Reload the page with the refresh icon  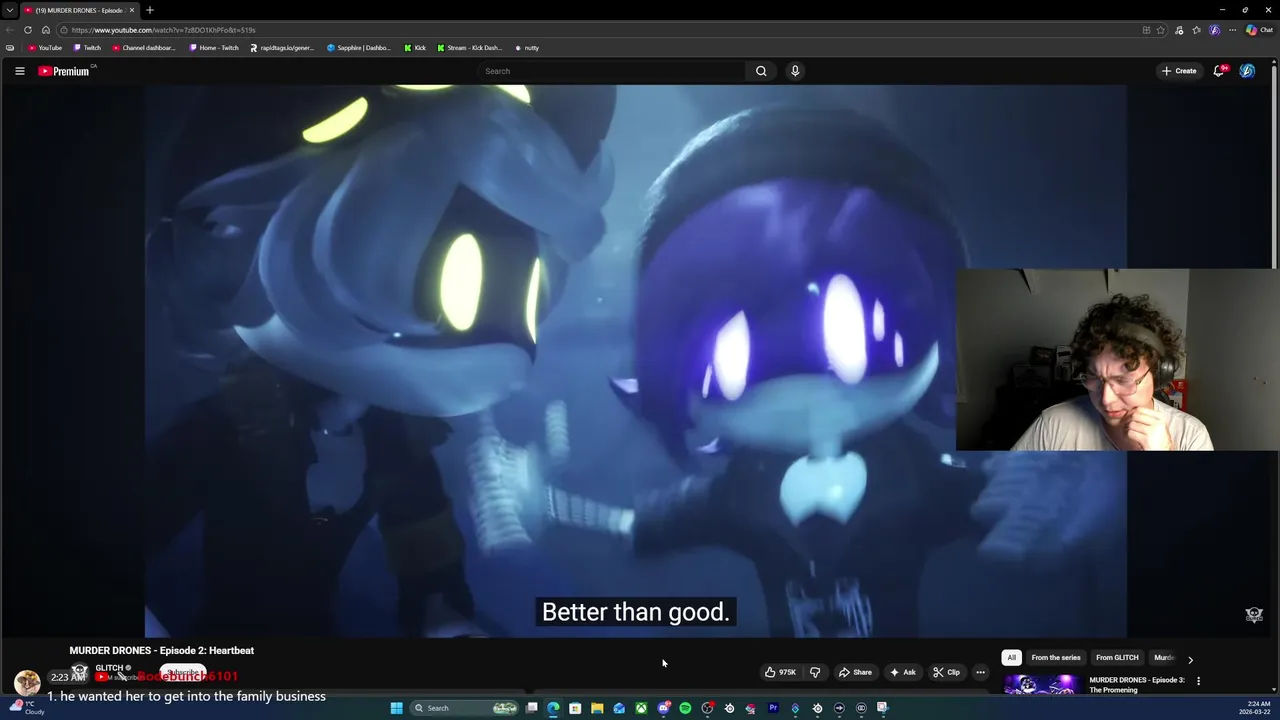point(27,30)
